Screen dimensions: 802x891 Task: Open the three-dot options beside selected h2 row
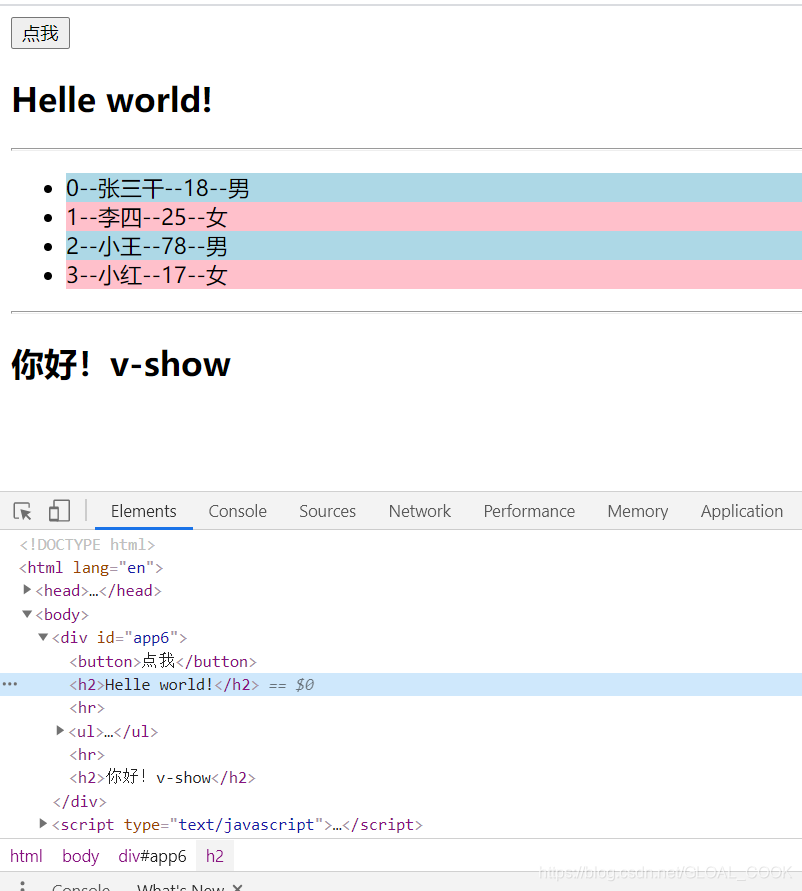click(10, 684)
